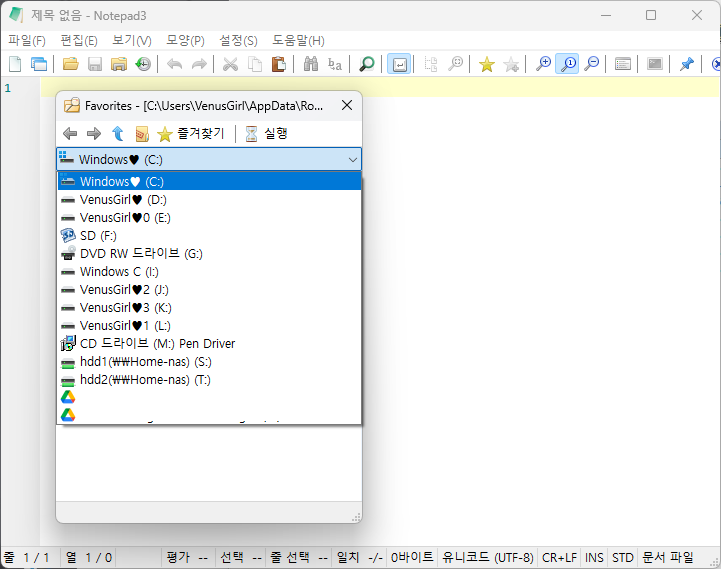Open the 설정(S) menu

tap(238, 40)
